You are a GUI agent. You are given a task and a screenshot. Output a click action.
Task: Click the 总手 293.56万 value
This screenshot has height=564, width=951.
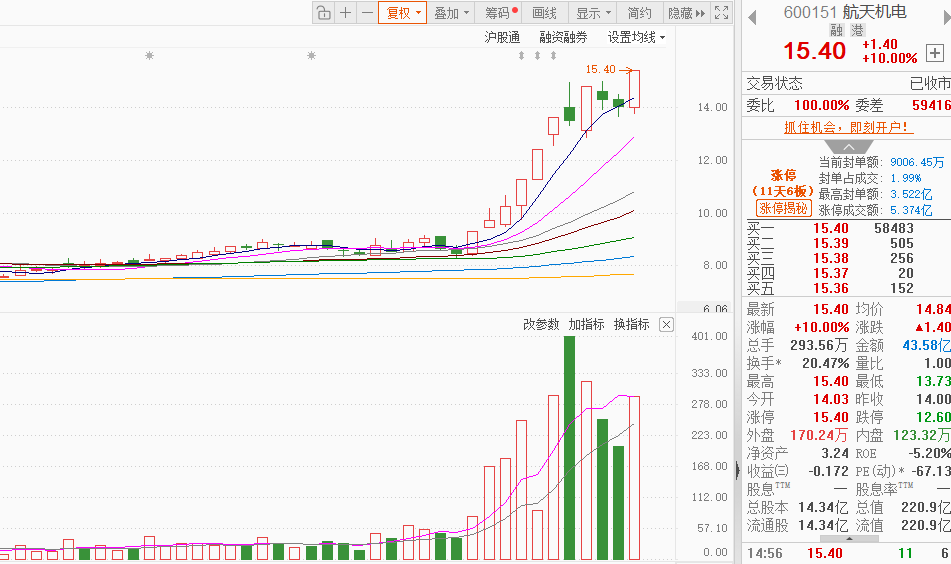[819, 345]
